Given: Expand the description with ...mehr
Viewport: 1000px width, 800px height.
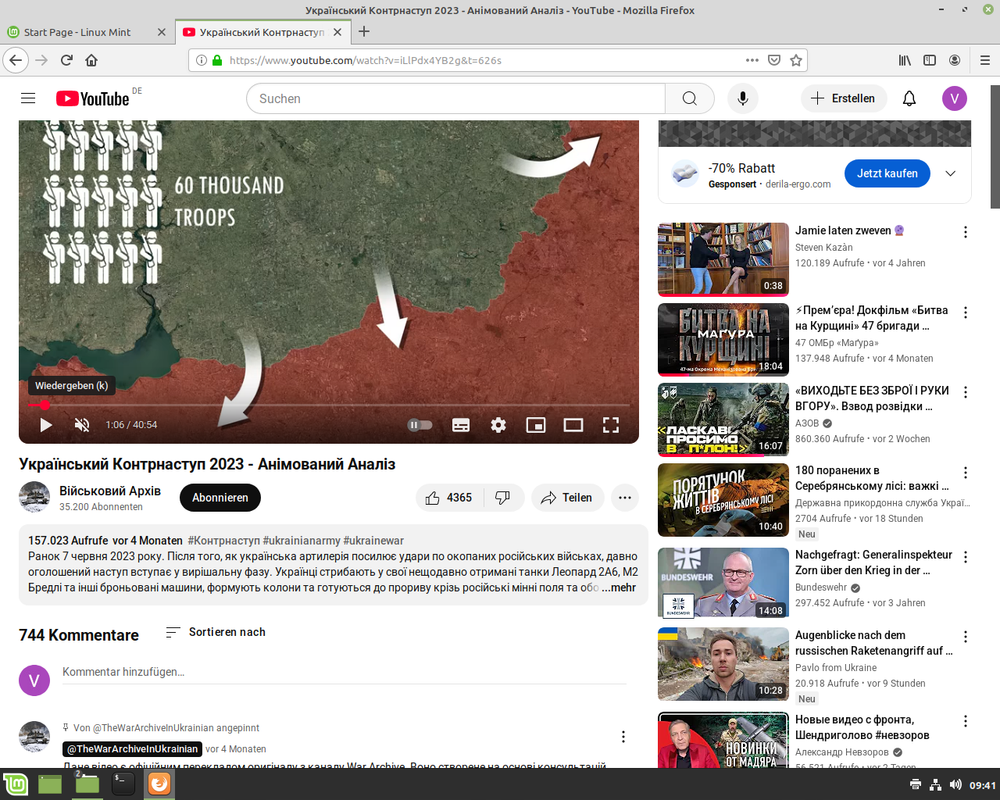Looking at the screenshot, I should pos(618,588).
